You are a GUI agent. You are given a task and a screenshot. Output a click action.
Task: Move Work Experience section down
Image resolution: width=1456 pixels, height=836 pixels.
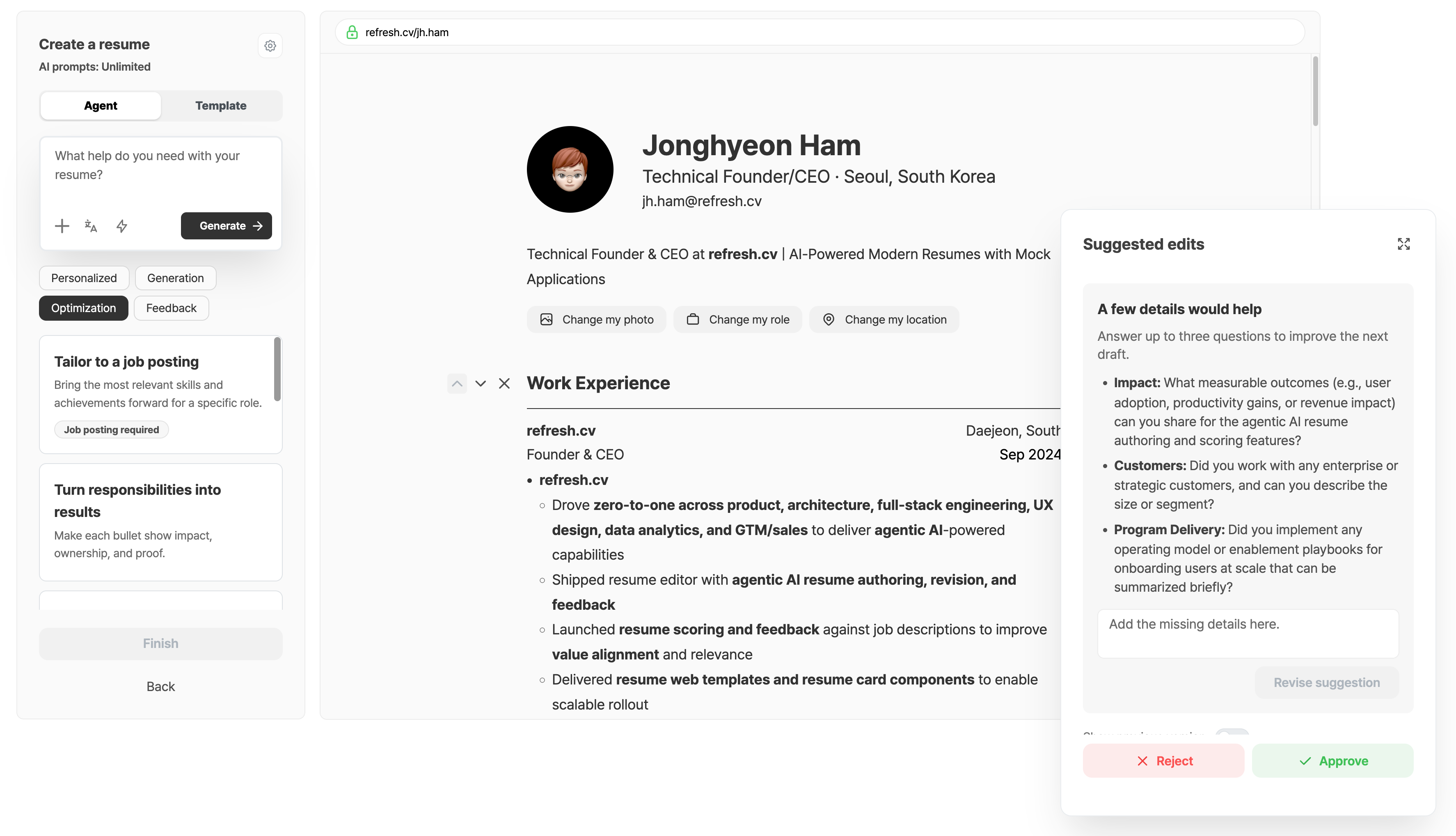[x=481, y=383]
